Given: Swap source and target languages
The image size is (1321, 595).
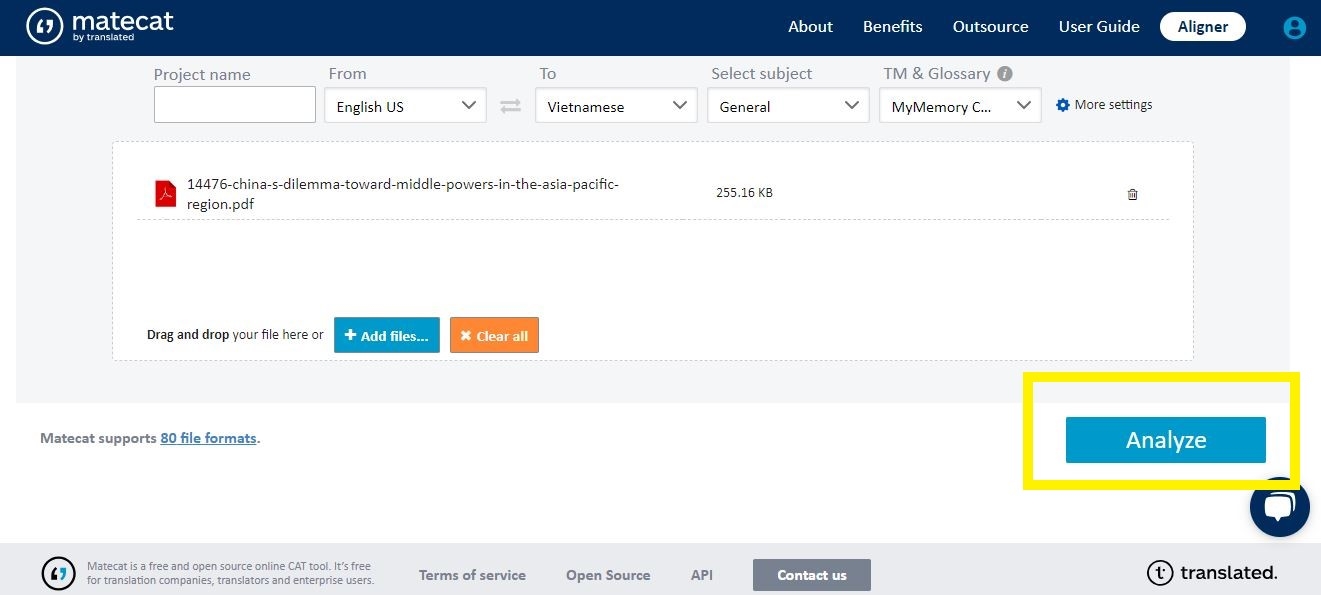Looking at the screenshot, I should [511, 106].
